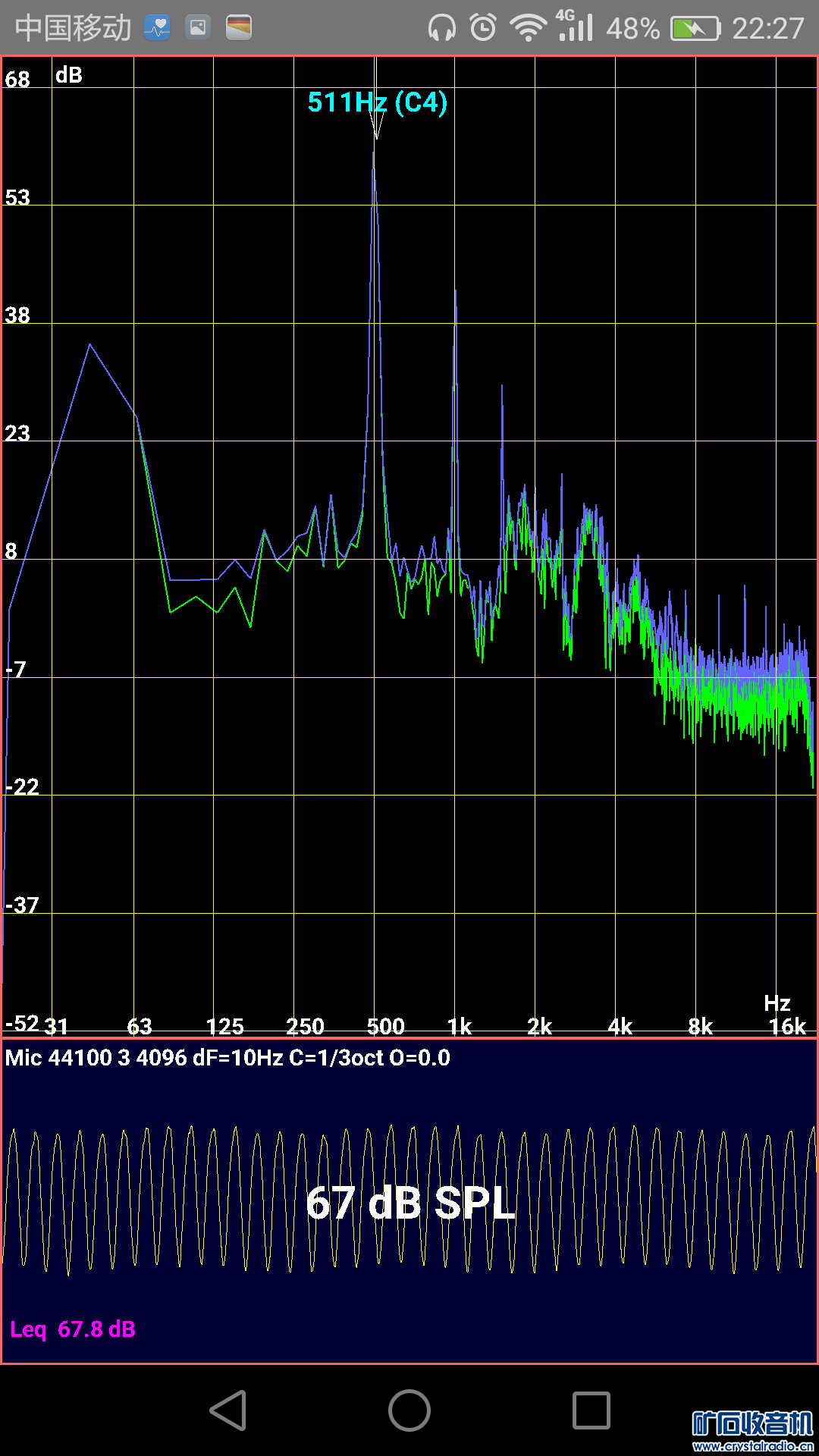Tap the 4k frequency axis label
Screen dimensions: 819x1456
(620, 1026)
